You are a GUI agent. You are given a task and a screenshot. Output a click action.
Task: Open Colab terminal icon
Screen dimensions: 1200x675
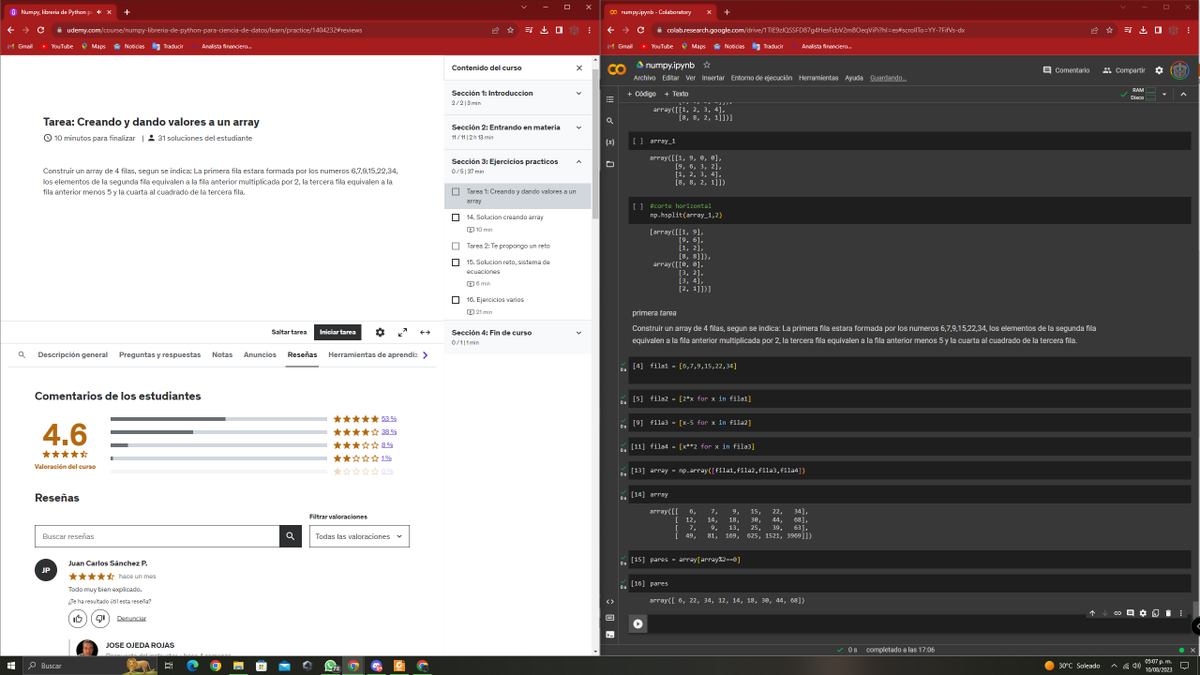pos(610,633)
